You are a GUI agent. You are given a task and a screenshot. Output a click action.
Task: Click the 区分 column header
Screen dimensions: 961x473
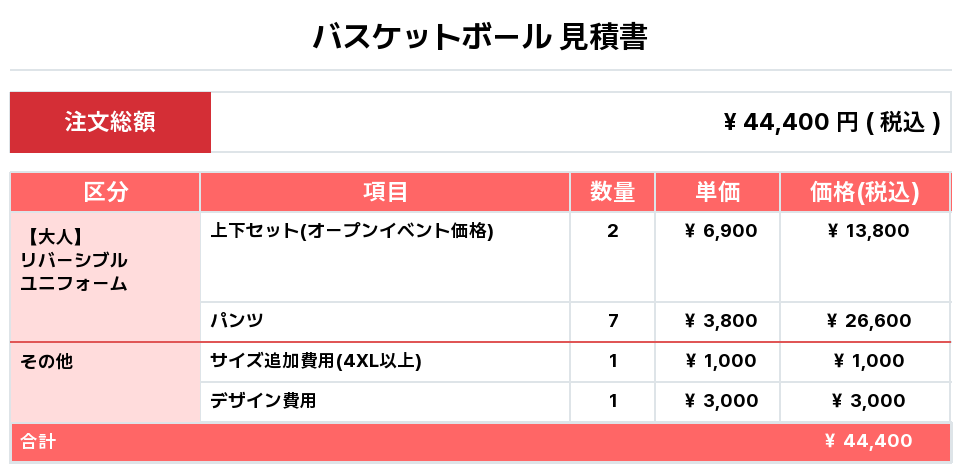[x=105, y=192]
